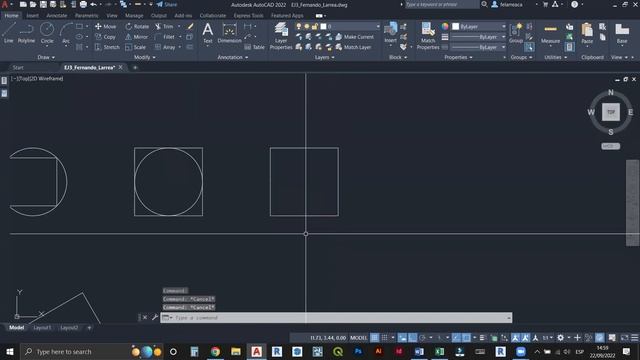
Task: Select the Arc tool
Action: (66, 33)
